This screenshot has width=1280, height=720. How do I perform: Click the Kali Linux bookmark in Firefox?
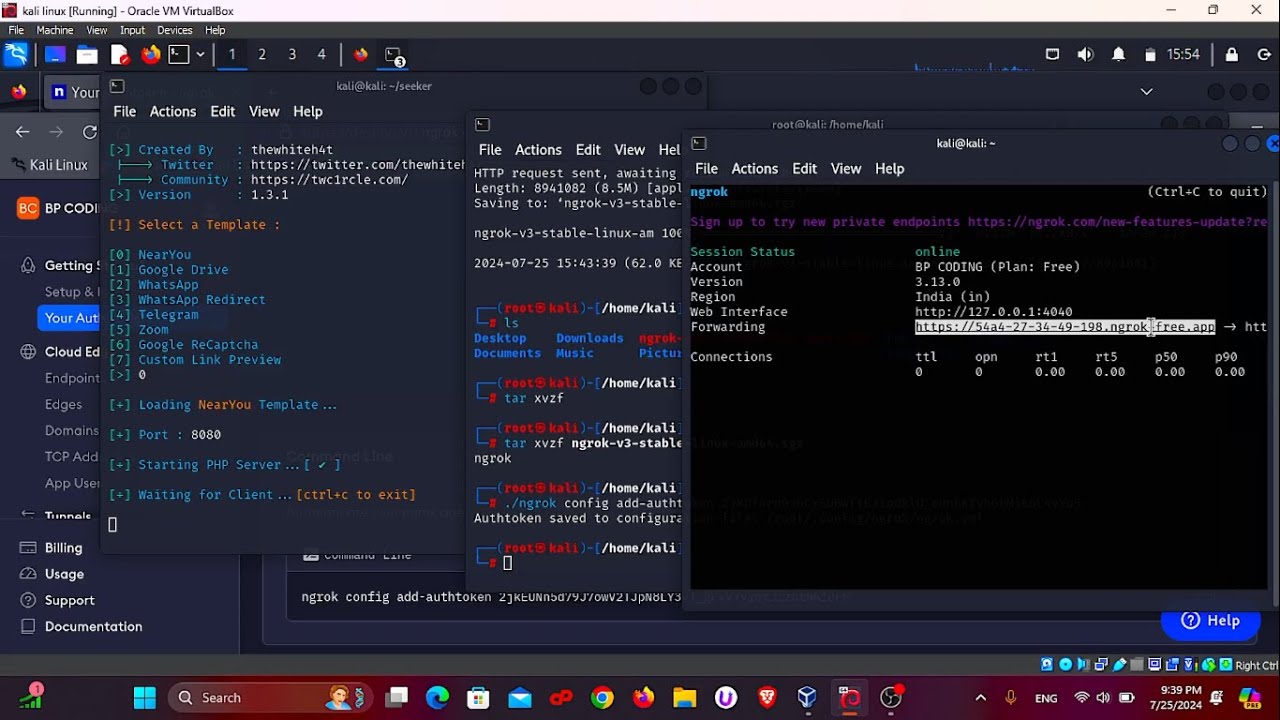(50, 165)
